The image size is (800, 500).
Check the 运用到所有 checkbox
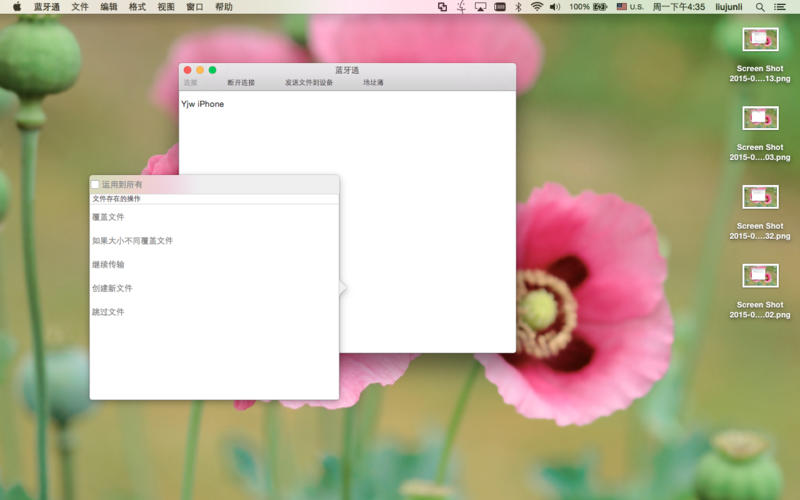pos(96,185)
